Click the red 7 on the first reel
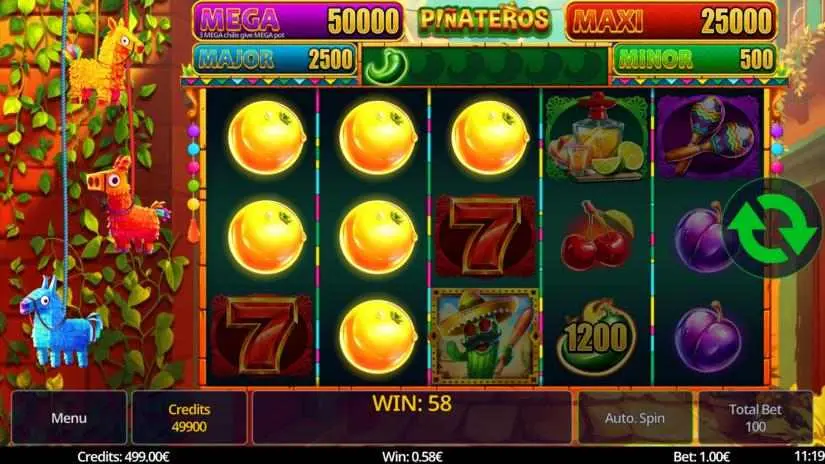This screenshot has height=464, width=825. pos(261,335)
